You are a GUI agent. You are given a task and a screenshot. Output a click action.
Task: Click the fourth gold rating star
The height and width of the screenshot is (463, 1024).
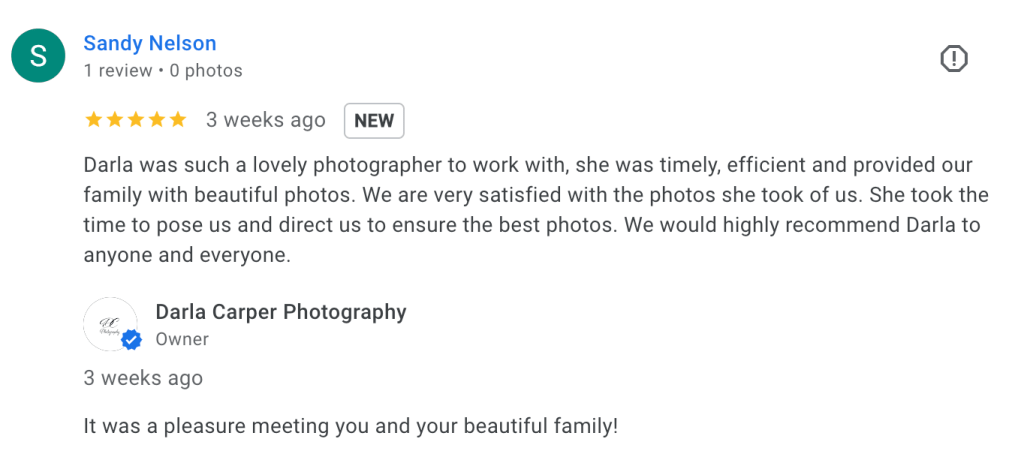(156, 120)
